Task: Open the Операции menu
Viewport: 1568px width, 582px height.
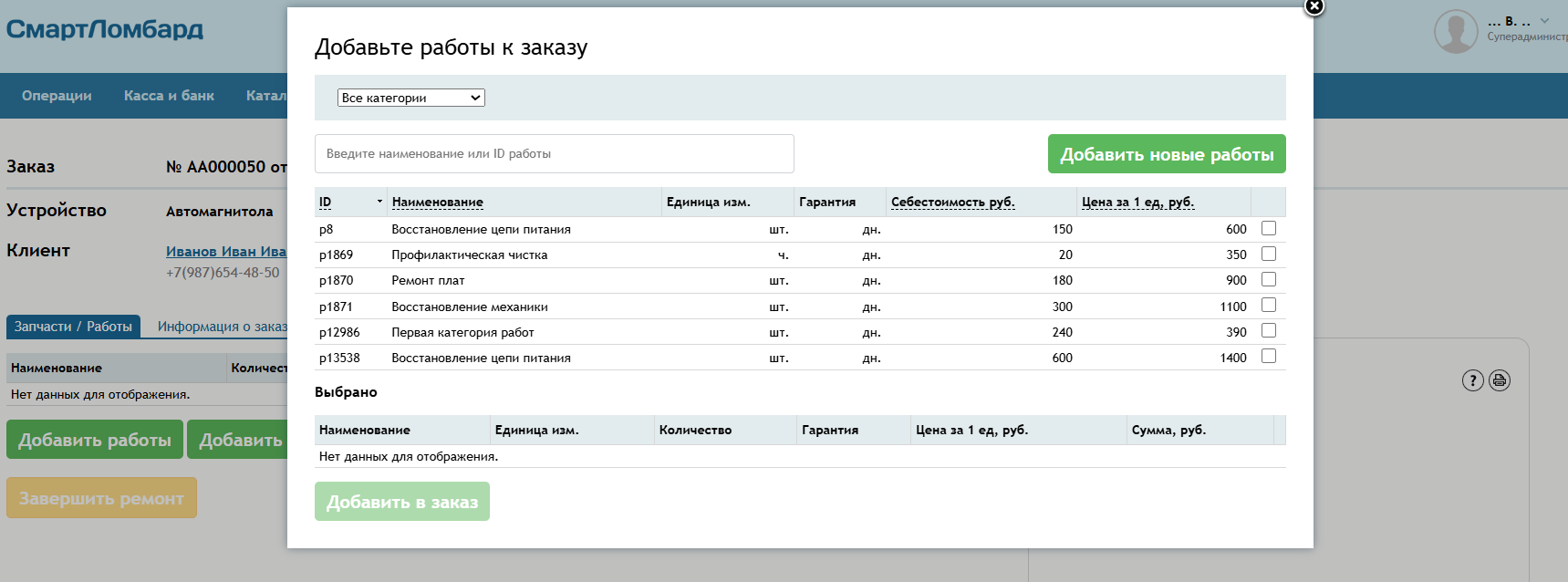Action: 57,96
